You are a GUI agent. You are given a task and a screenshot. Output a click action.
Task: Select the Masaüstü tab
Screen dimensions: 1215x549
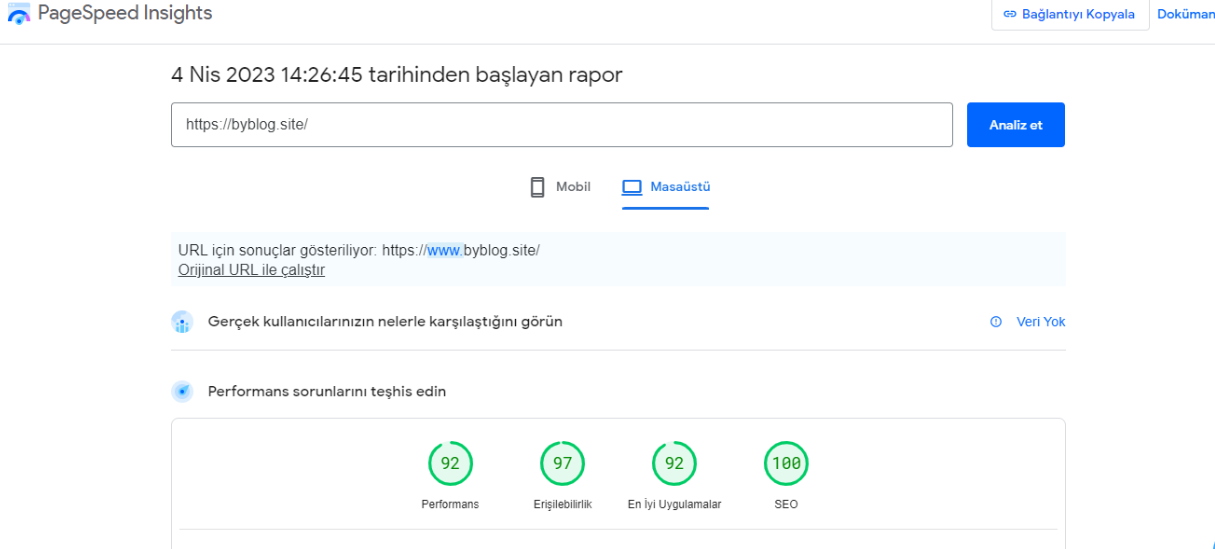click(x=666, y=187)
